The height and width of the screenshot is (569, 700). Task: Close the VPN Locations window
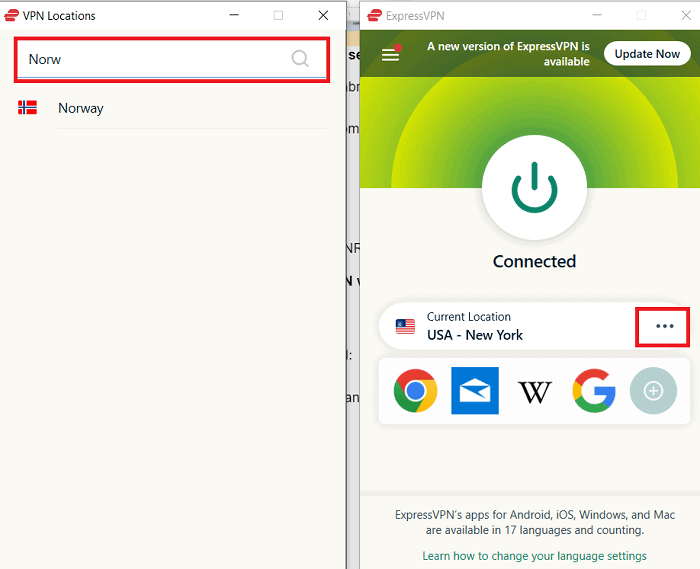(323, 15)
